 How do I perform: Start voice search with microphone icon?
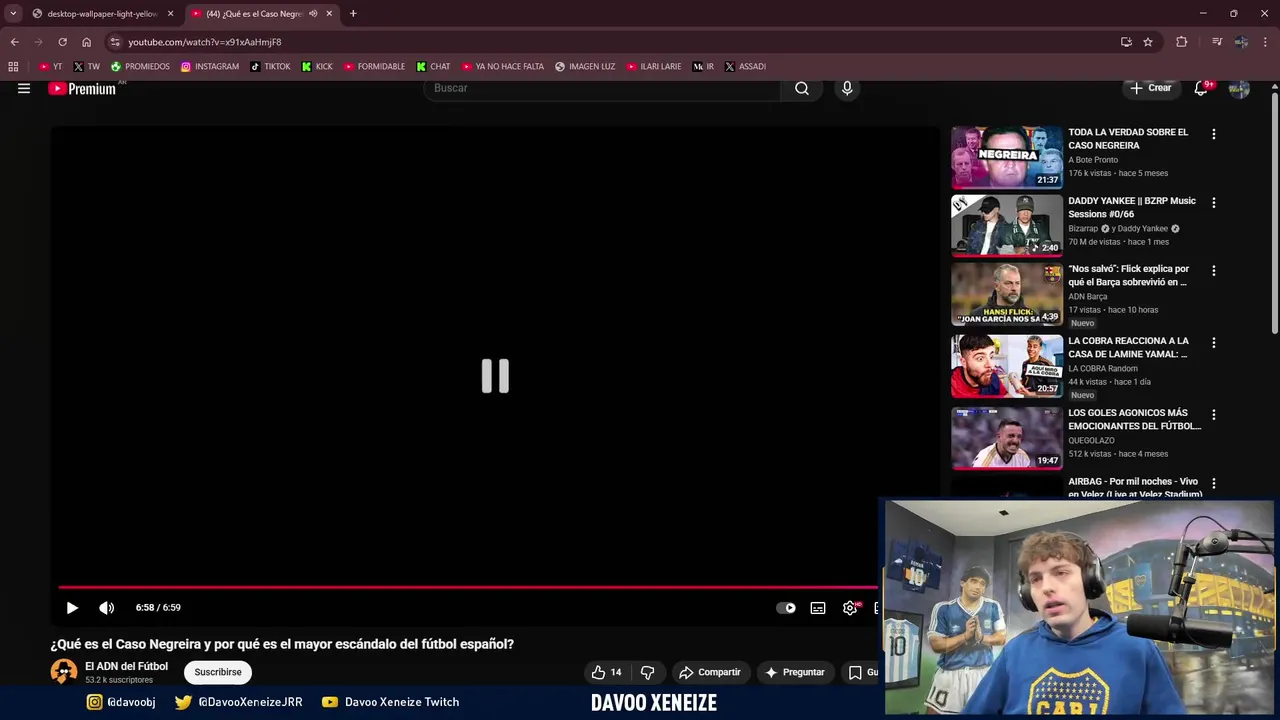click(x=847, y=88)
